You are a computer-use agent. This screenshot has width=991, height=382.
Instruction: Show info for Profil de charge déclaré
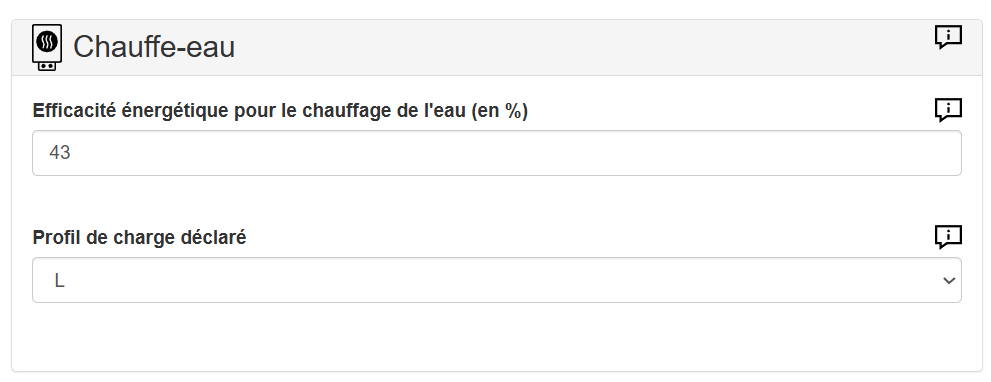point(948,237)
